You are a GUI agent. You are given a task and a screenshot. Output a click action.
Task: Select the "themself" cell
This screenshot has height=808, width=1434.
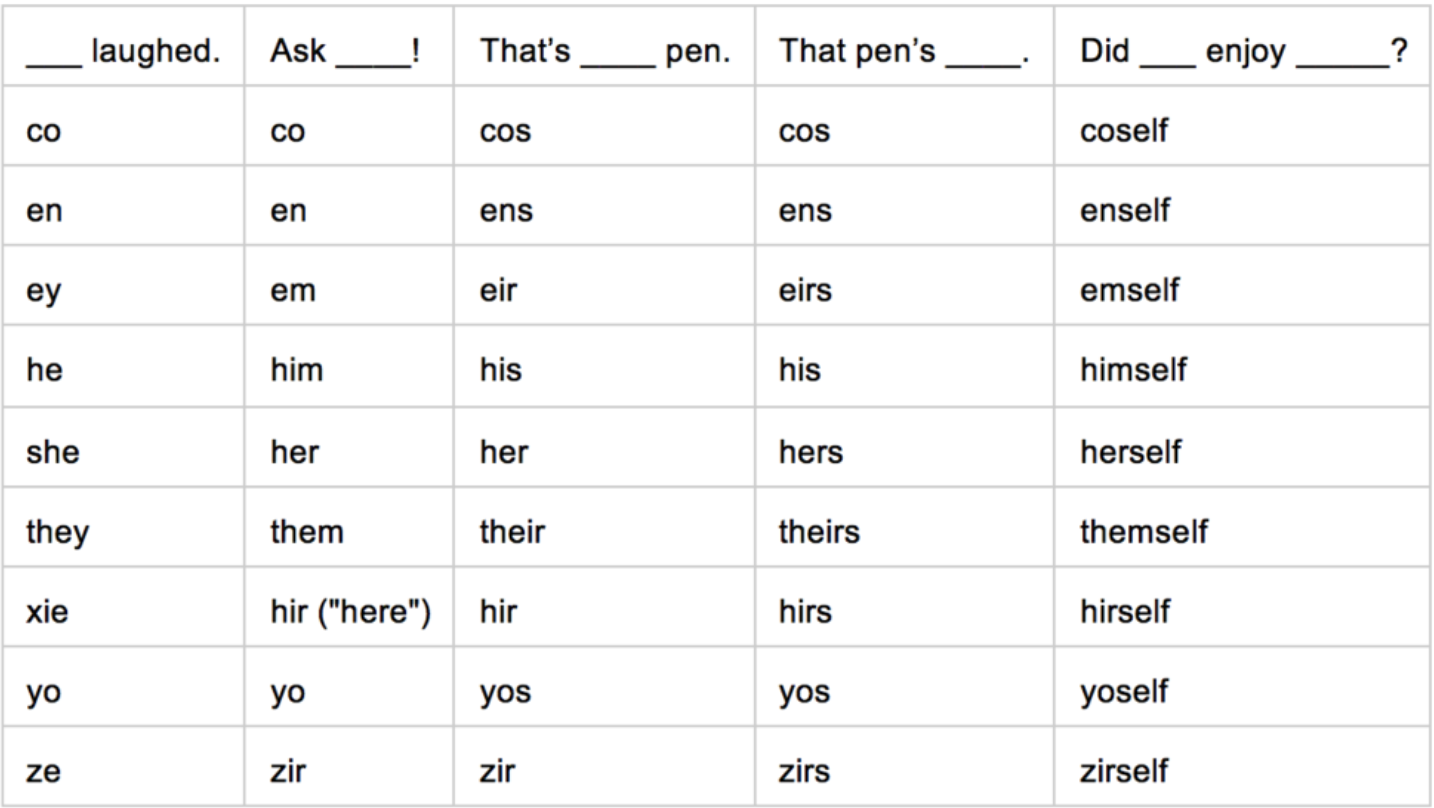(1143, 531)
